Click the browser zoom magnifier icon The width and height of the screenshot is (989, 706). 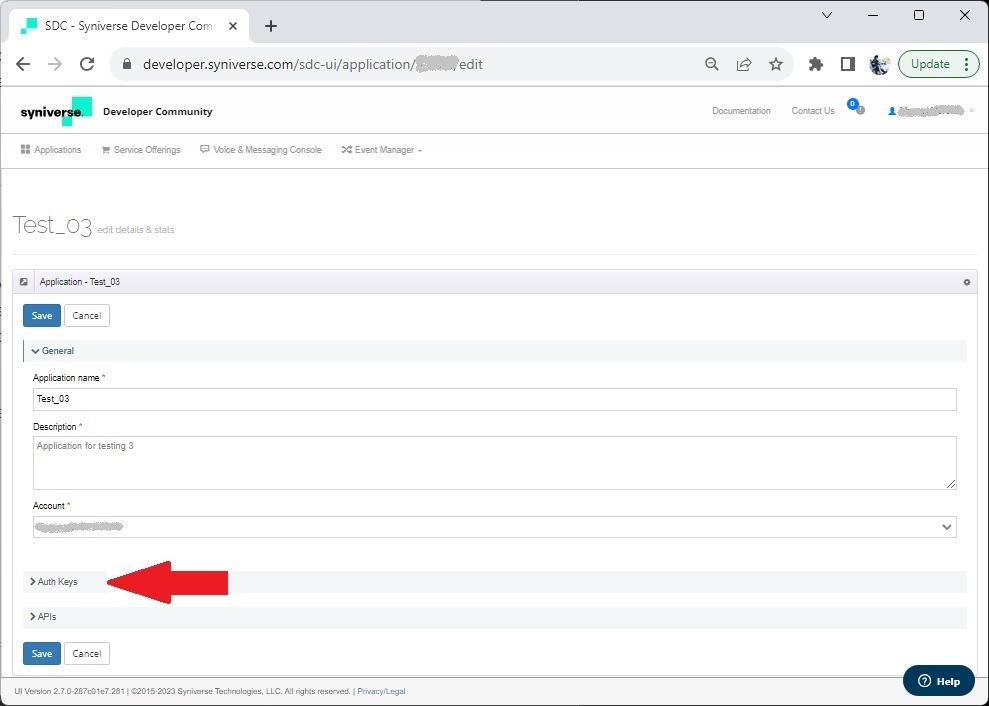click(712, 64)
